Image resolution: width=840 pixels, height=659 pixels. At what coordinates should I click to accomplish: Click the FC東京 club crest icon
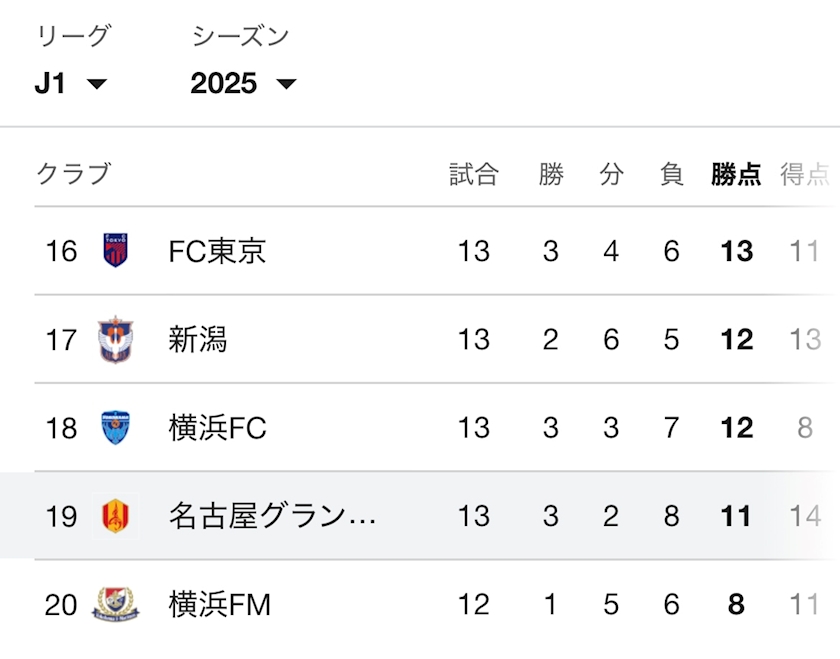[115, 250]
